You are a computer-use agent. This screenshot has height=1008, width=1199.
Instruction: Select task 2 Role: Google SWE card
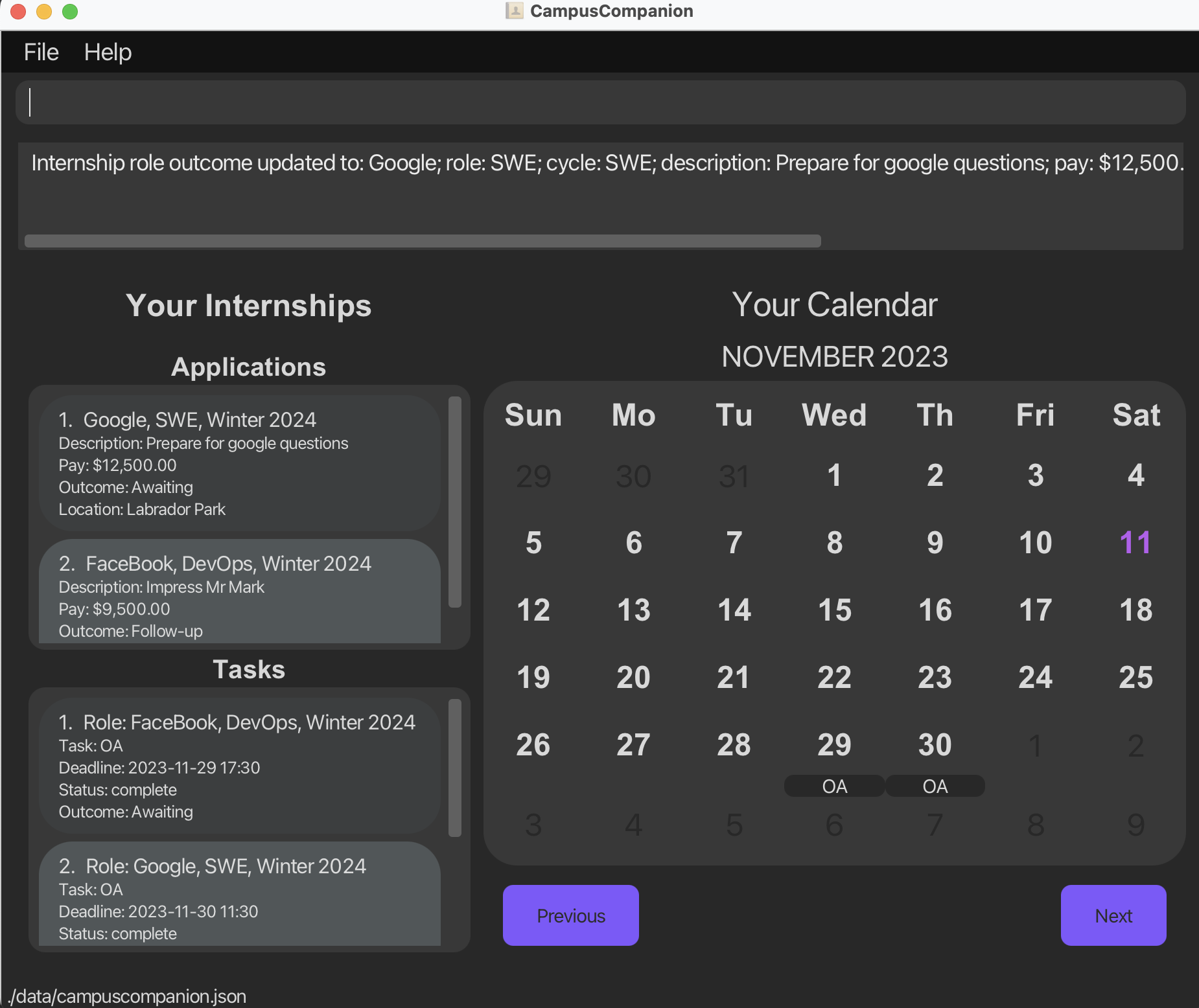click(x=240, y=894)
